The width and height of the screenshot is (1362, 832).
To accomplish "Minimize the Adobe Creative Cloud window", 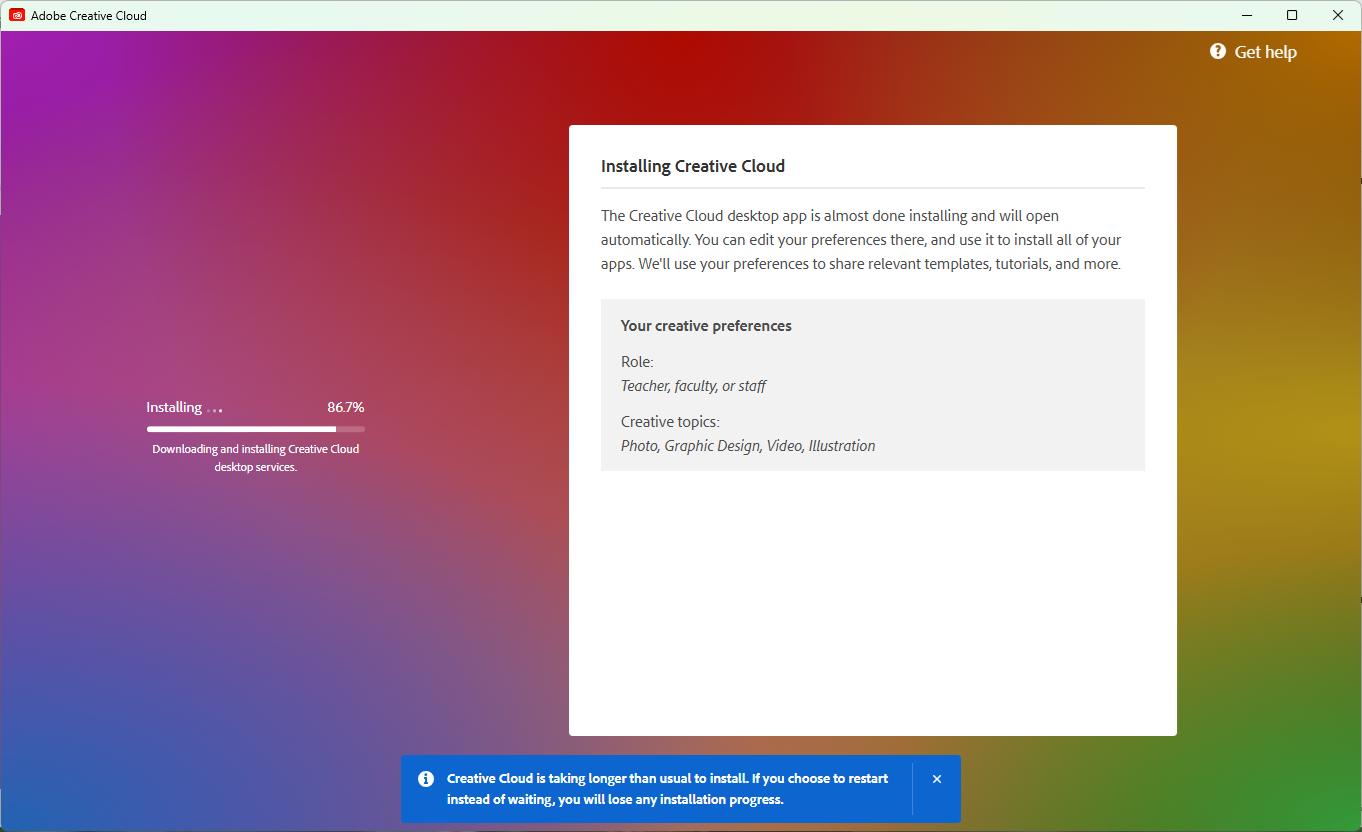I will pos(1247,15).
